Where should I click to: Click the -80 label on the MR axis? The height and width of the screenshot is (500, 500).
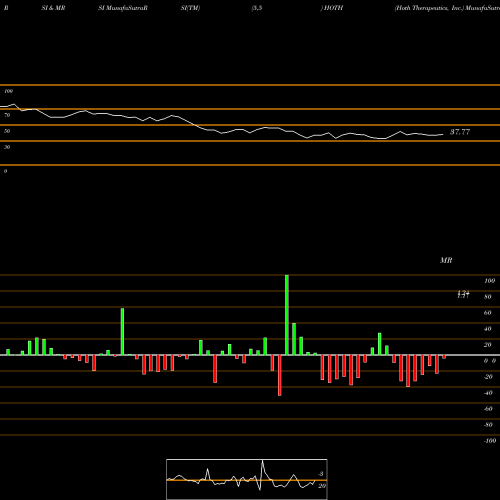pos(488,425)
